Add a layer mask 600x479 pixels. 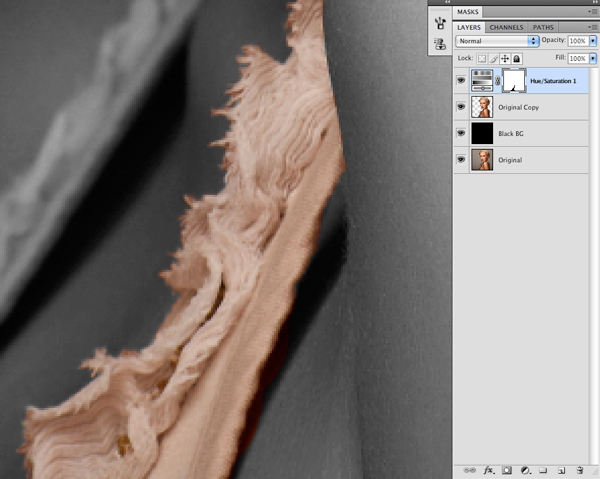[x=507, y=470]
